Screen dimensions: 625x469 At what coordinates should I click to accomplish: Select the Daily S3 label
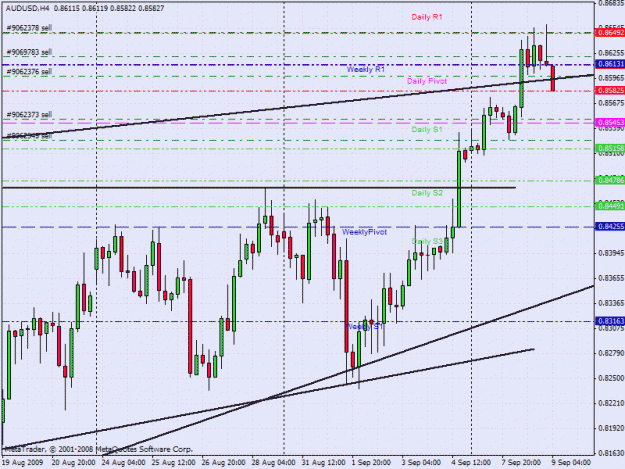[x=427, y=241]
